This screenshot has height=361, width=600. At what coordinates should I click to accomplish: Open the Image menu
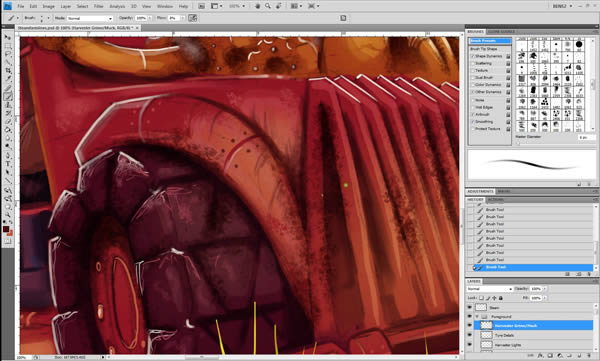(48, 6)
